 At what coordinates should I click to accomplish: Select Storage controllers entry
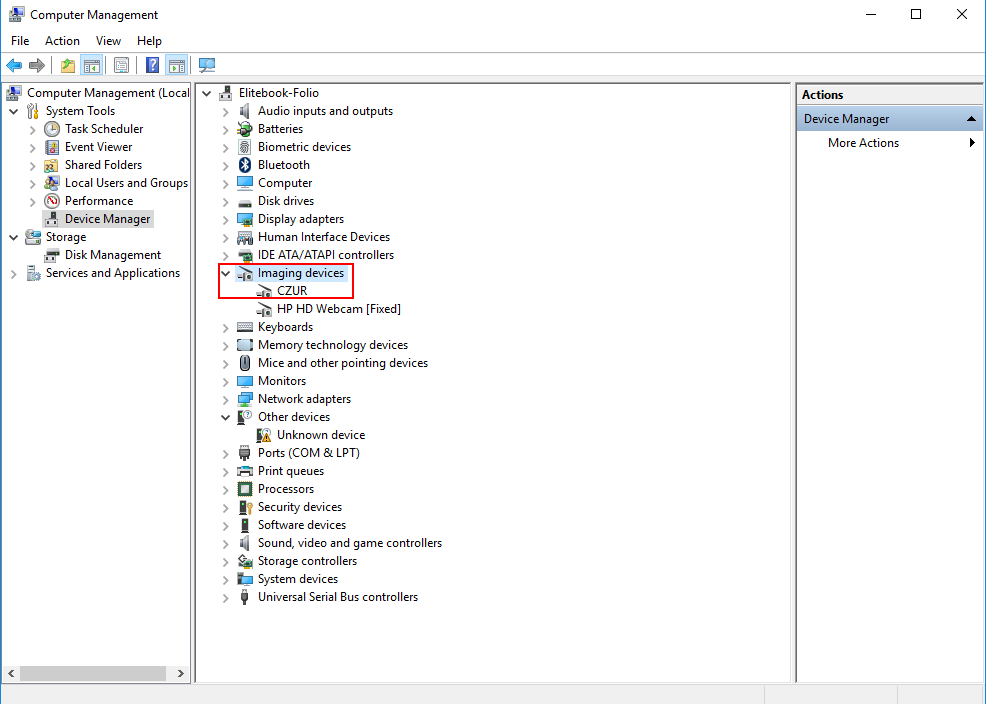[307, 561]
